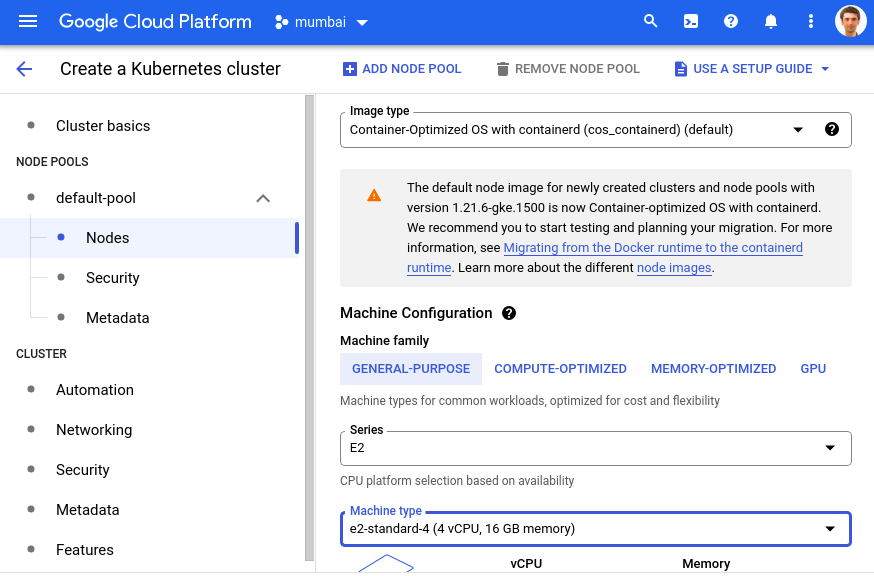The image size is (874, 576).
Task: Open the Series E2 dropdown
Action: coord(595,448)
